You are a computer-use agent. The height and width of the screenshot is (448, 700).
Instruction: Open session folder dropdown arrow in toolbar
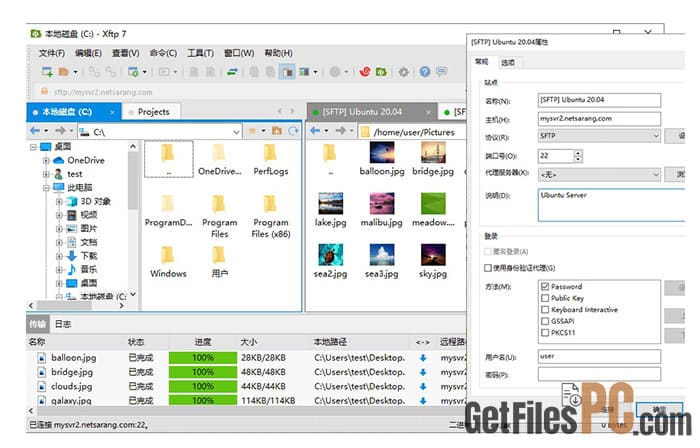tap(75, 72)
